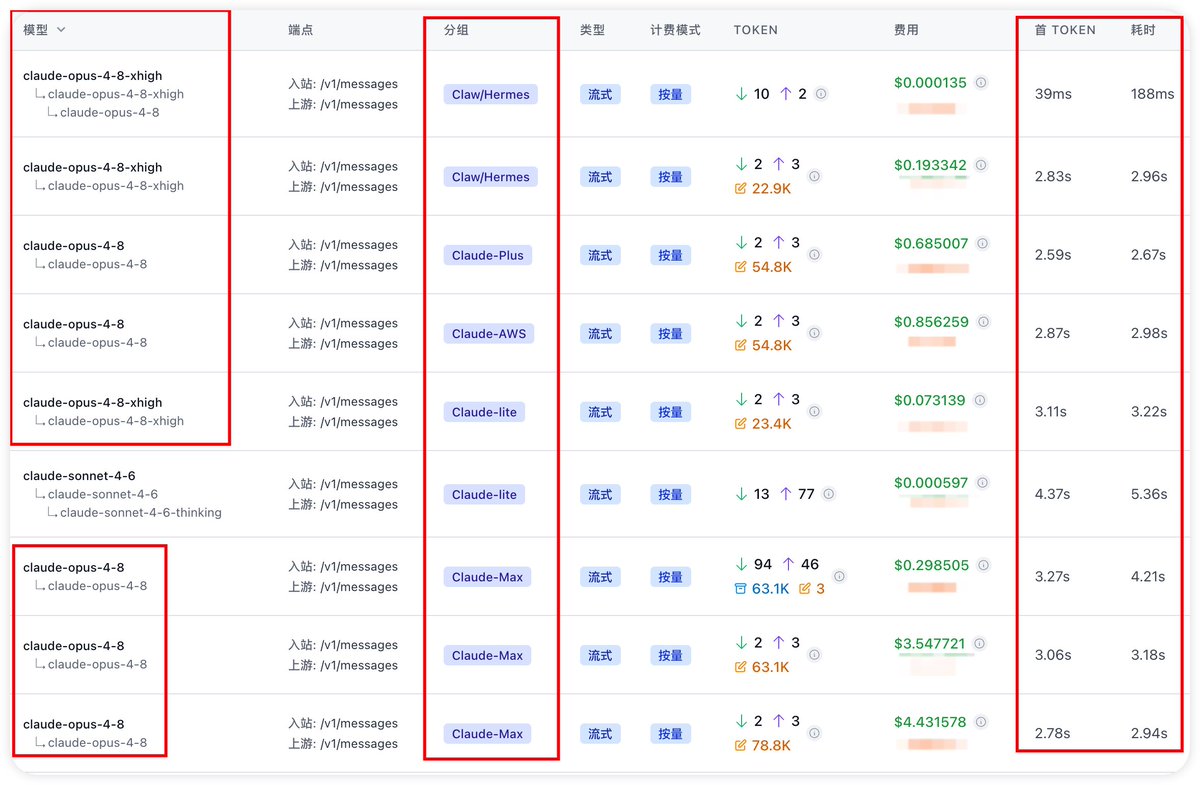Screen dimensions: 1200x785
Task: Click the 计费模式 column header
Action: 675,30
